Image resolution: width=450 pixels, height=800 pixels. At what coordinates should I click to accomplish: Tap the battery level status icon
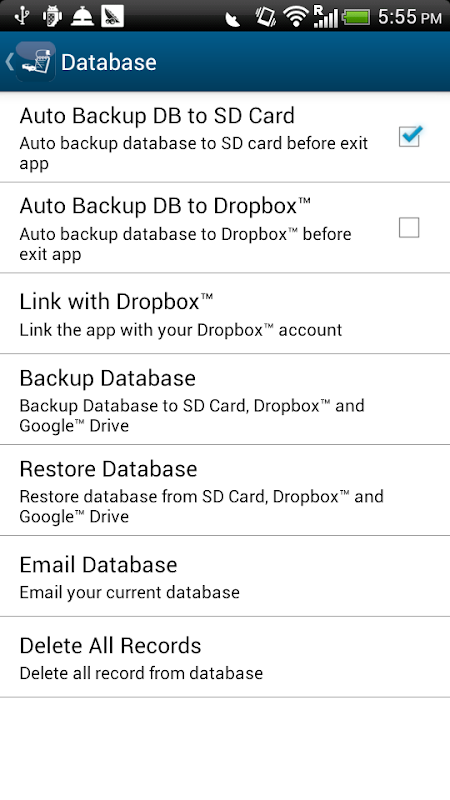point(356,17)
